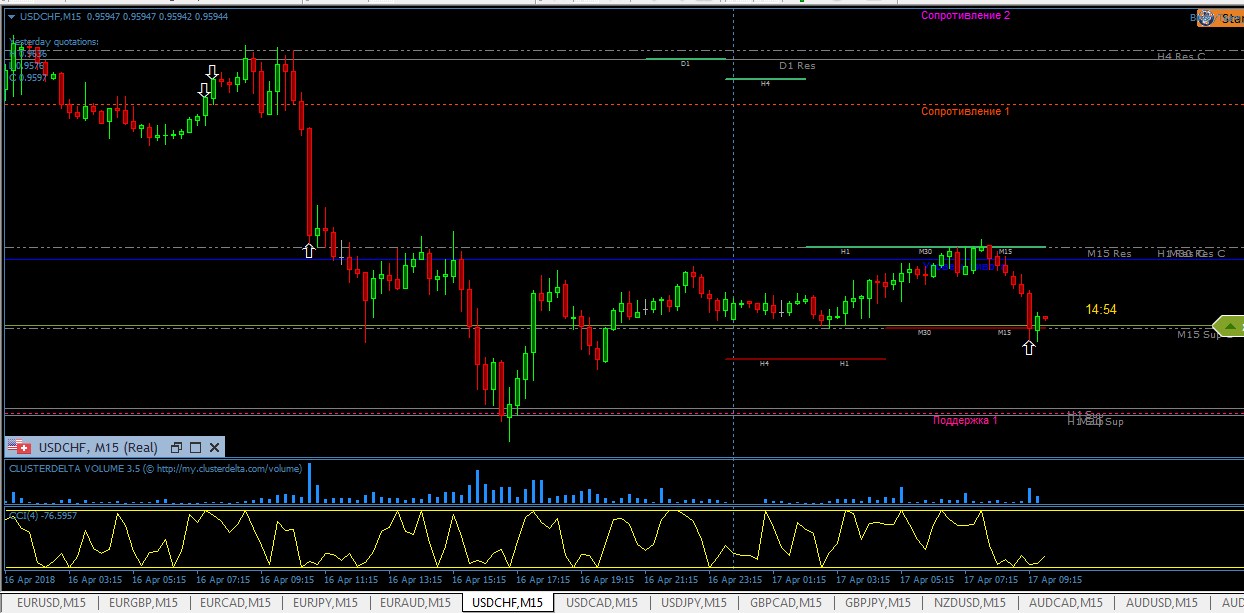Image resolution: width=1244 pixels, height=613 pixels.
Task: Select the upper white down arrow near 07:15 candles
Action: (212, 72)
